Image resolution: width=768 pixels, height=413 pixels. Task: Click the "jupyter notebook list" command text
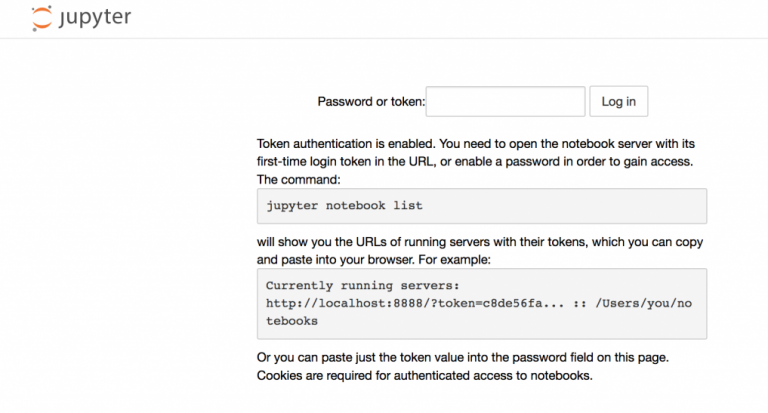click(344, 205)
